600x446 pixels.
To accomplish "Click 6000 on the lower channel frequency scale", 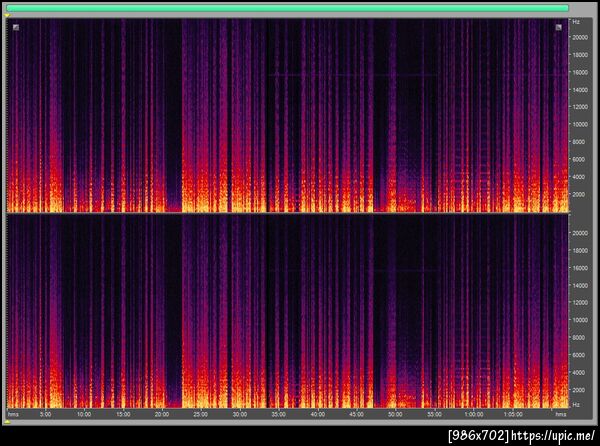I will 580,355.
